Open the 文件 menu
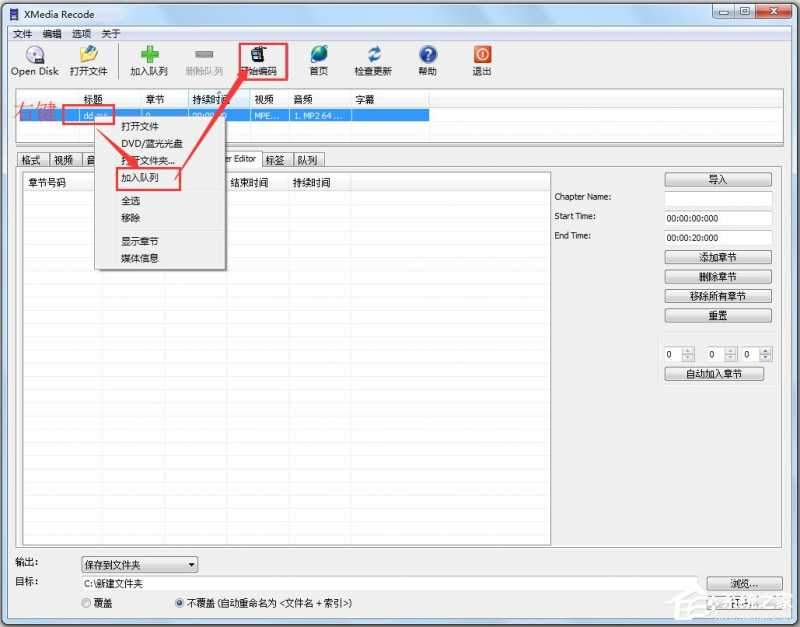This screenshot has height=627, width=800. pos(23,33)
